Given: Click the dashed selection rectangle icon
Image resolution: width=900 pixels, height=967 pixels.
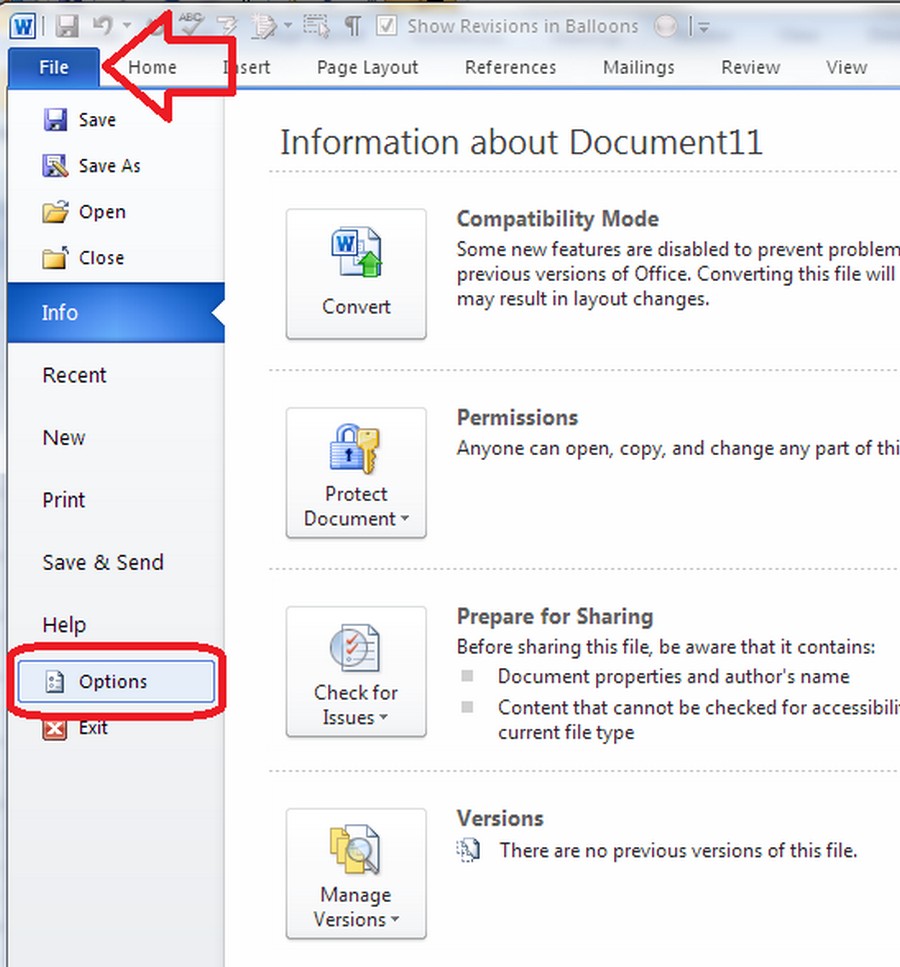Looking at the screenshot, I should point(316,27).
